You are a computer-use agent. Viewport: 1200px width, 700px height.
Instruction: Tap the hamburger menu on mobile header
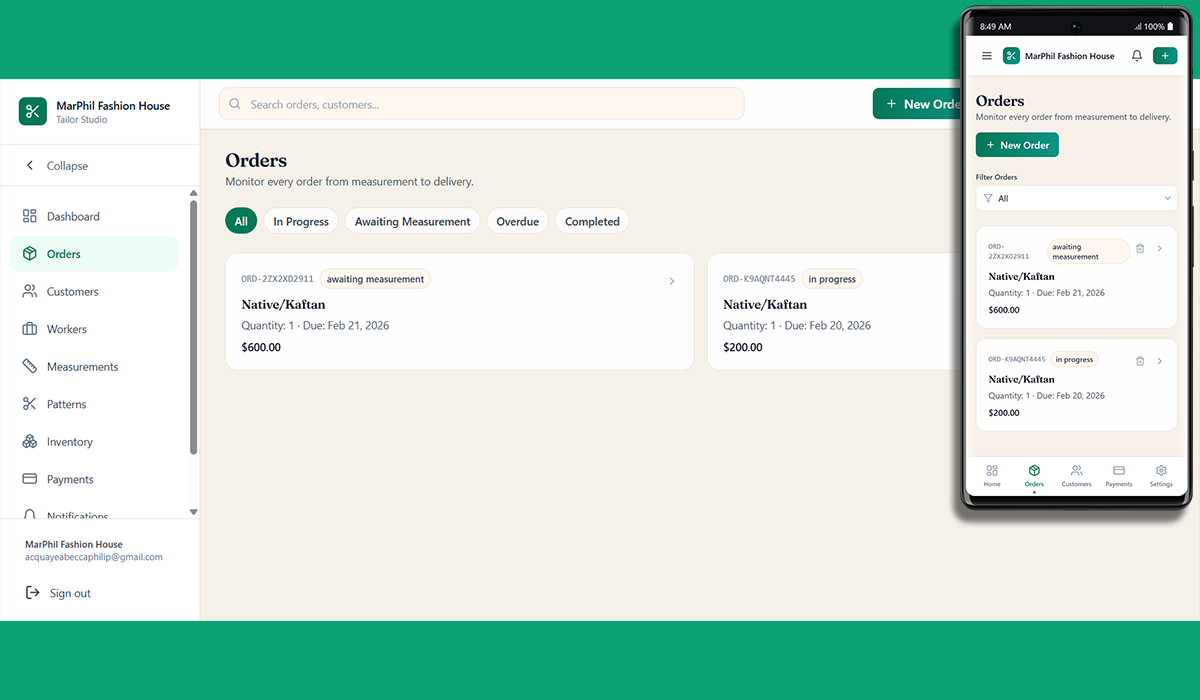986,55
